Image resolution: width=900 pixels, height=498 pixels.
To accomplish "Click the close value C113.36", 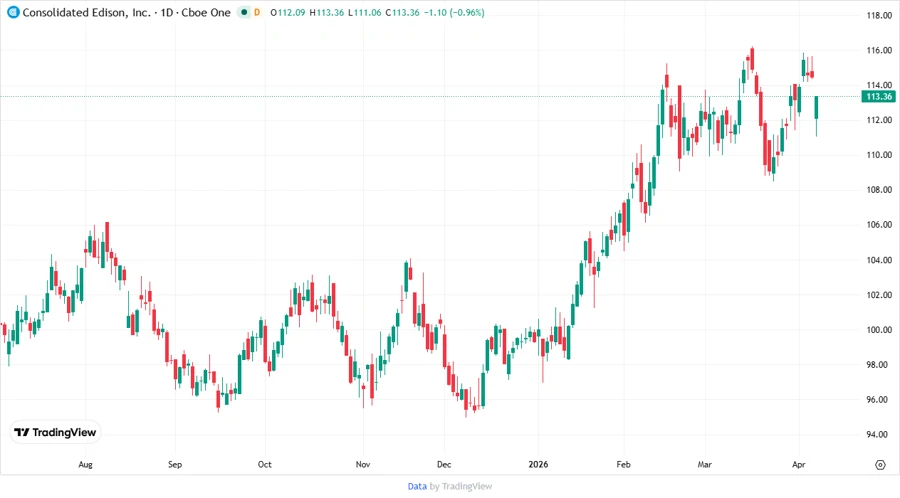I will point(402,13).
